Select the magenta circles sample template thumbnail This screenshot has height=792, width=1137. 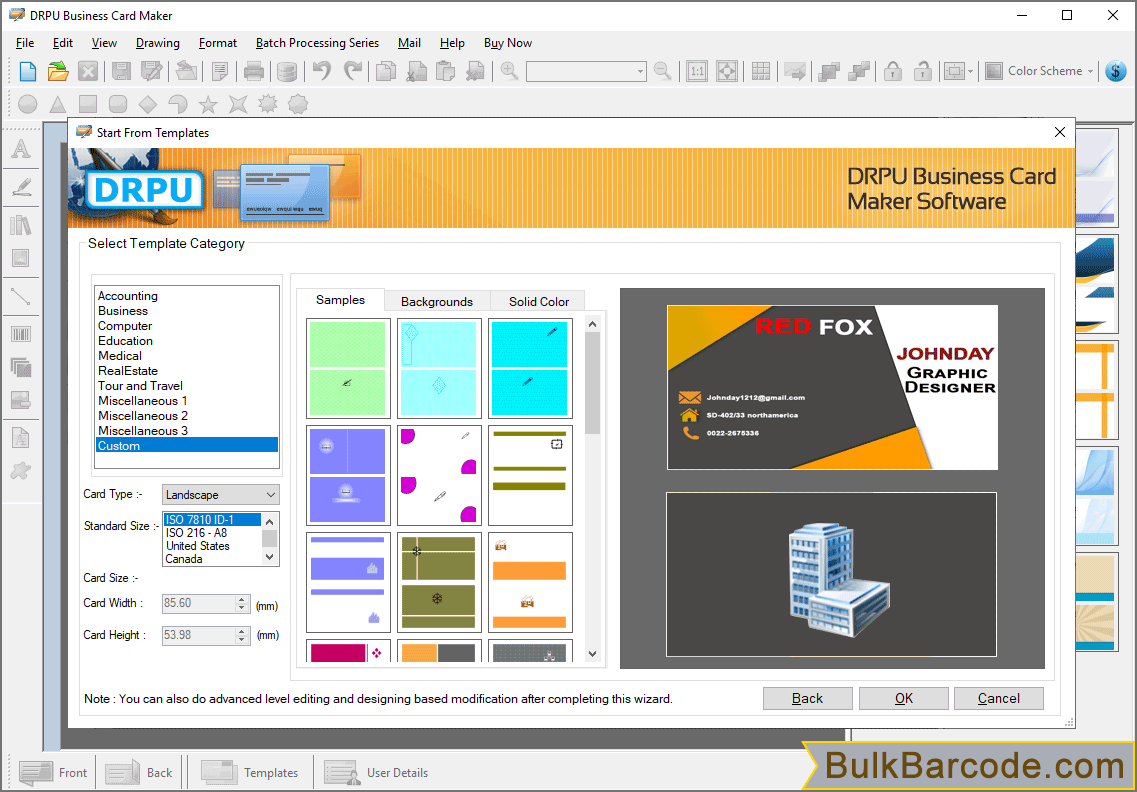tap(439, 475)
